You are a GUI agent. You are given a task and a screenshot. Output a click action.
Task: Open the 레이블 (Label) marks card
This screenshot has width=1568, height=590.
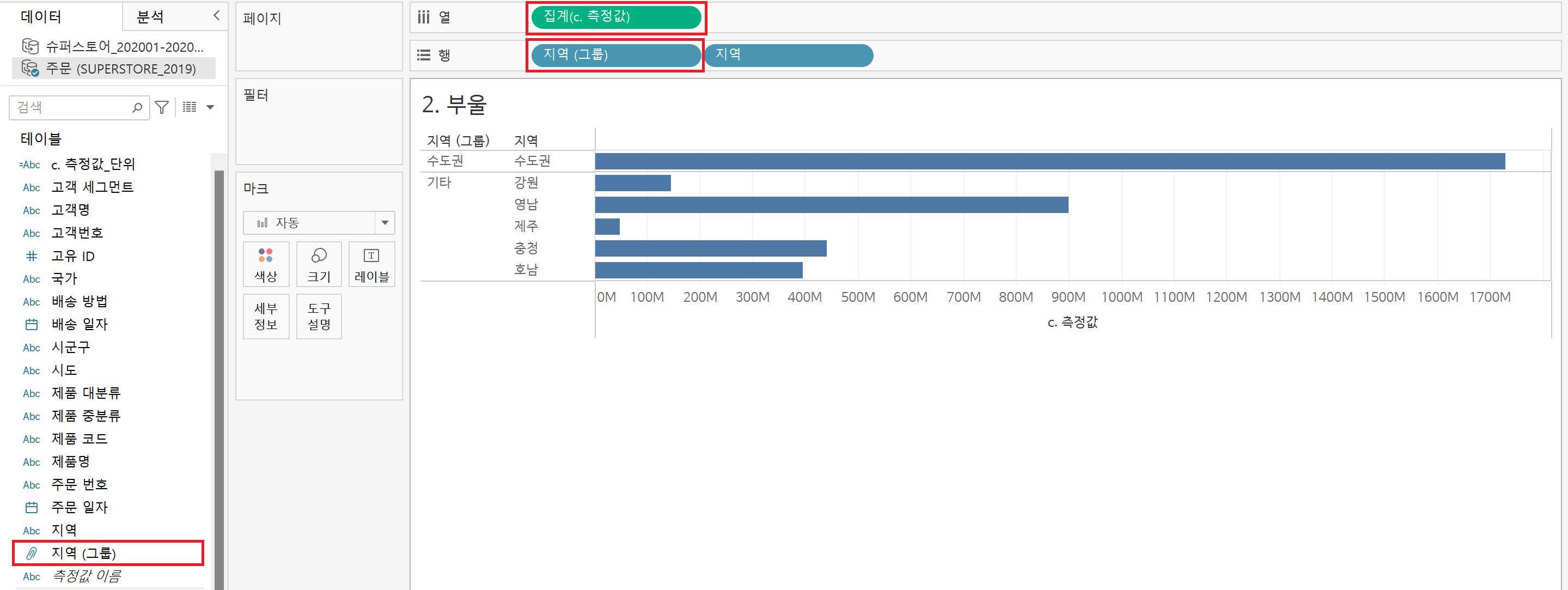371,264
